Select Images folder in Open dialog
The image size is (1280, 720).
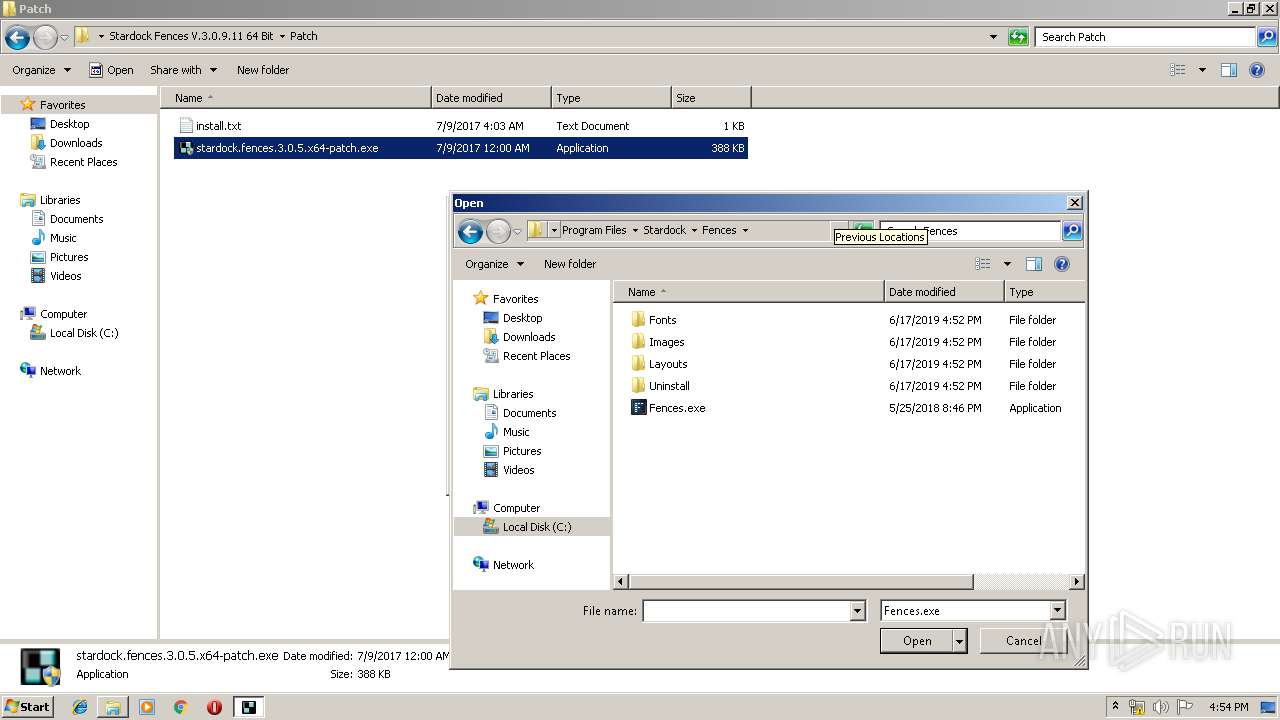pyautogui.click(x=658, y=342)
